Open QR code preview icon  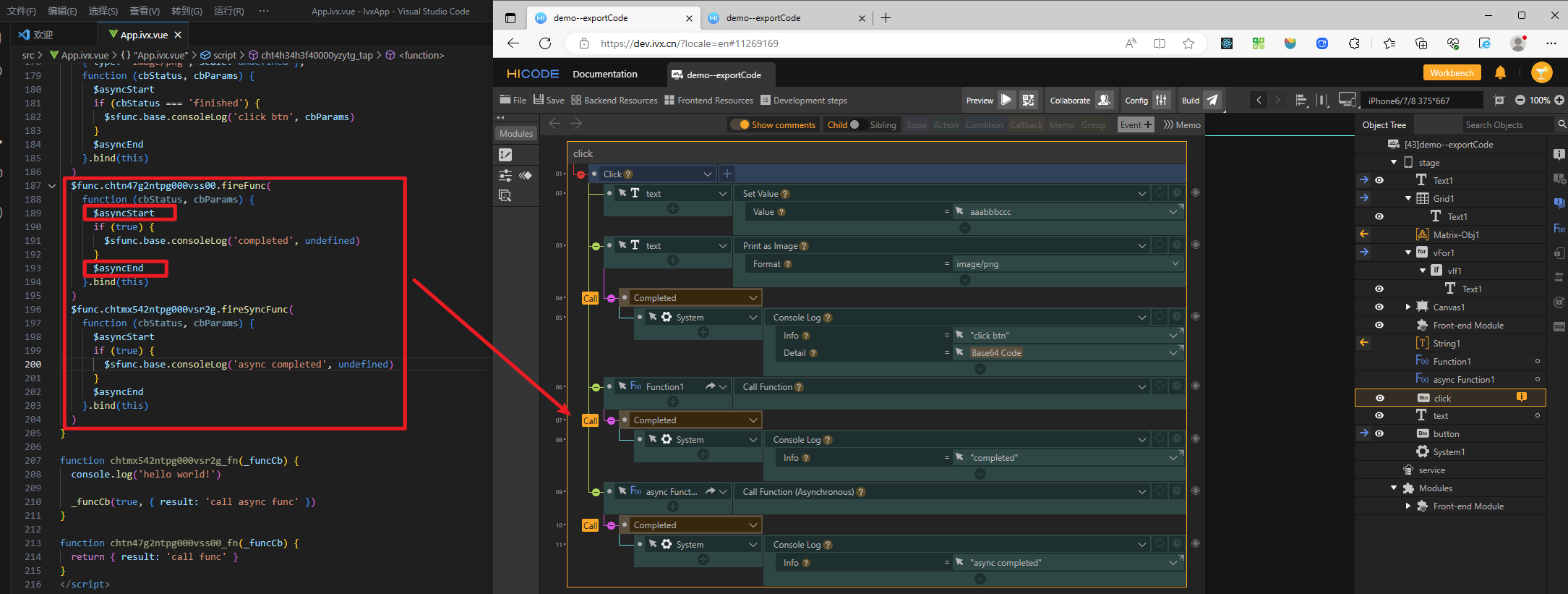[1029, 100]
